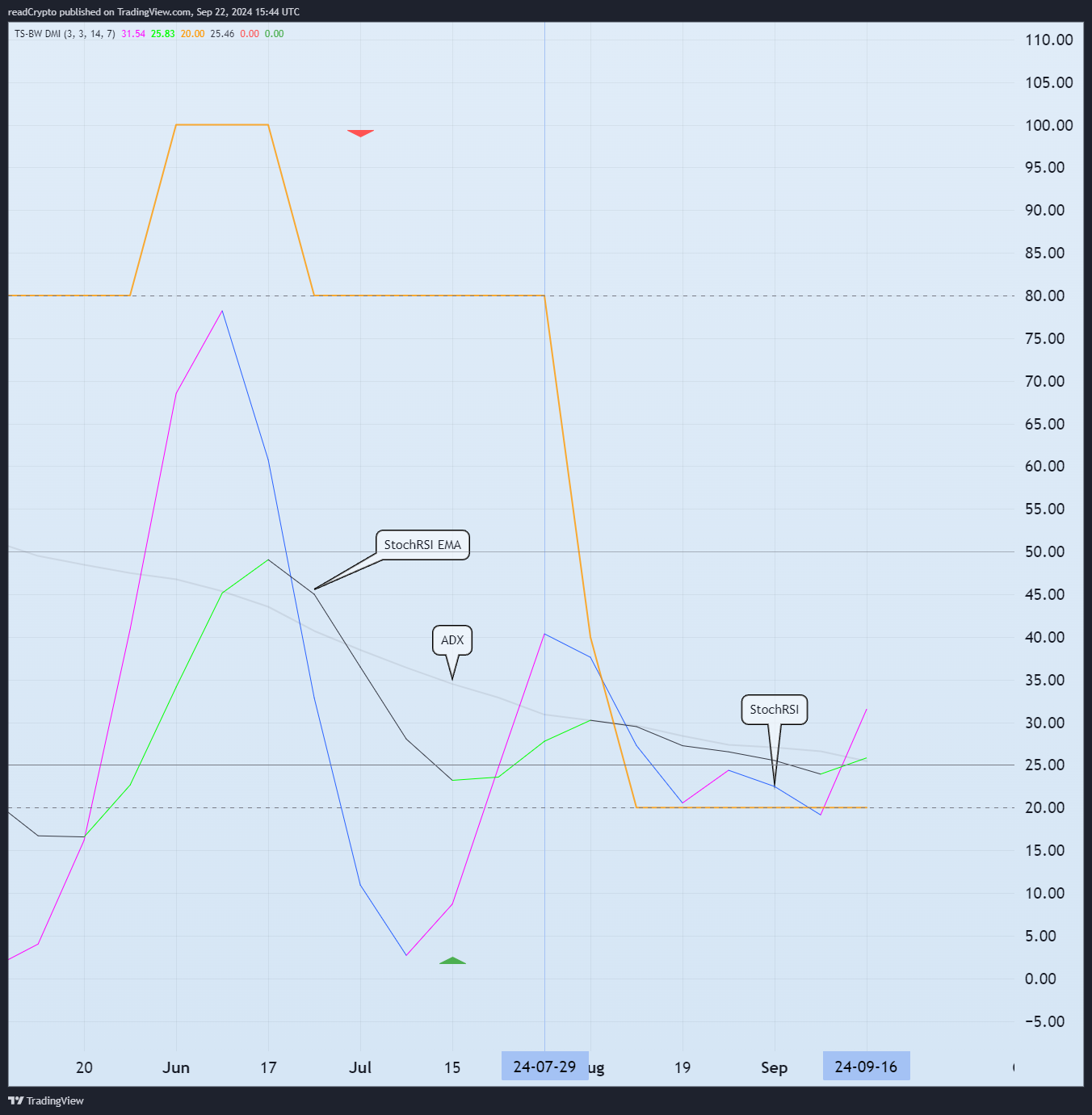The height and width of the screenshot is (1115, 1092).
Task: Click the −5.00 price scale label
Action: click(x=1045, y=1021)
